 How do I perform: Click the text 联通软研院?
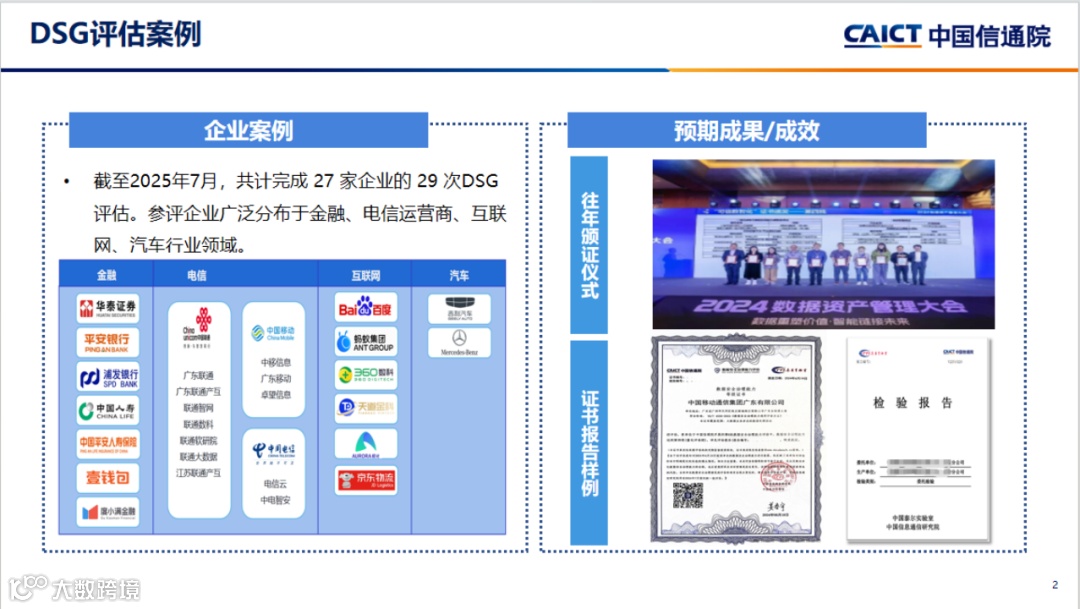pyautogui.click(x=198, y=440)
